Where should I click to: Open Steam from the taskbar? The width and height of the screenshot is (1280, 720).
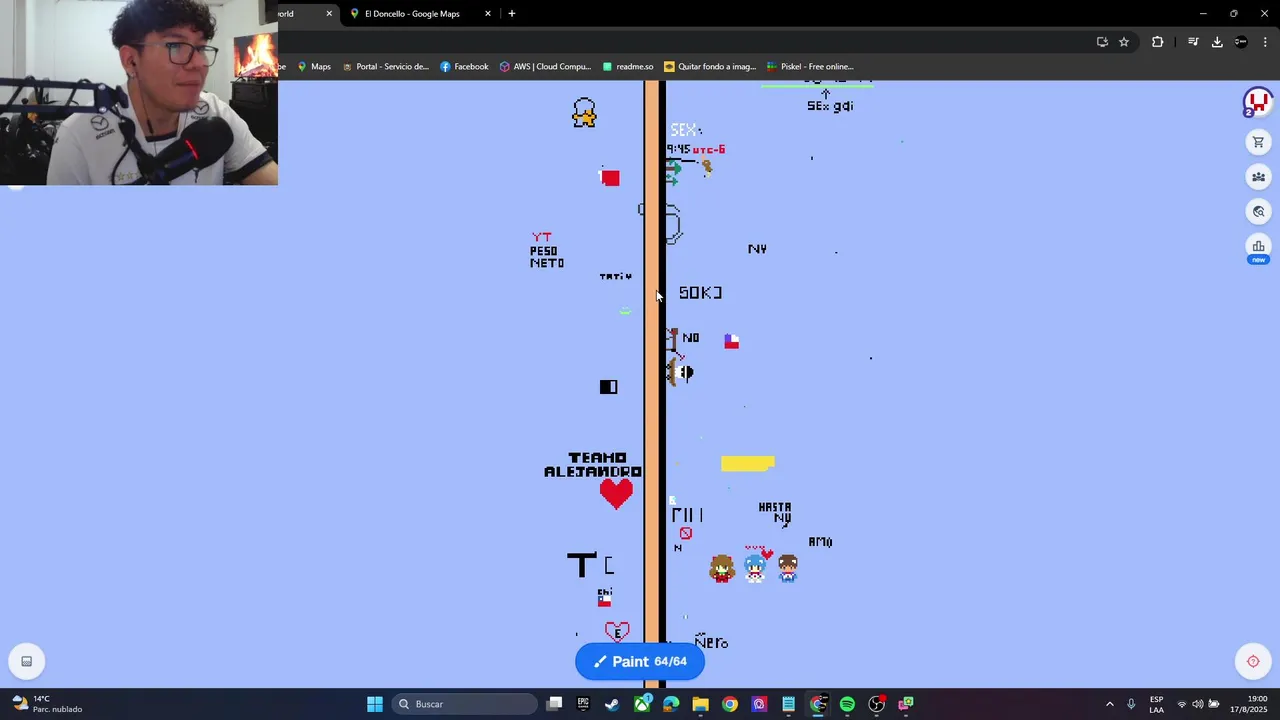[612, 704]
